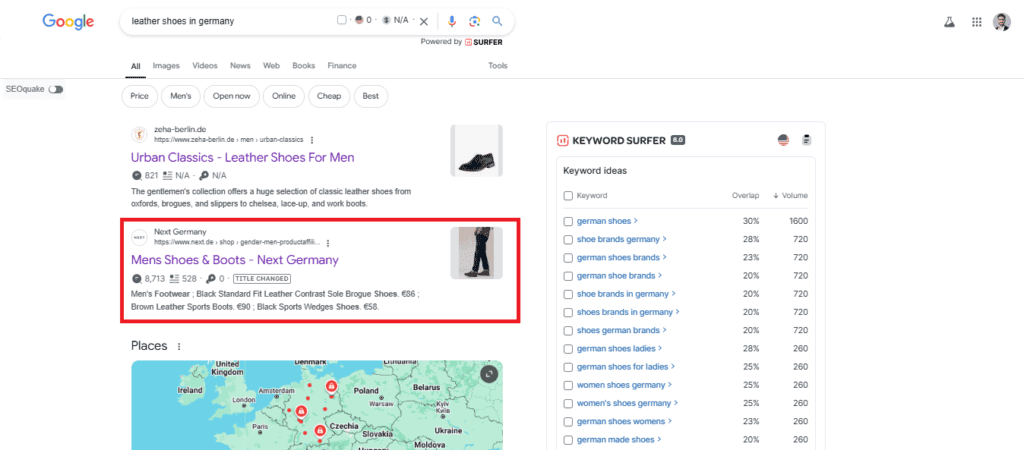Open more options next to Places heading

click(179, 347)
